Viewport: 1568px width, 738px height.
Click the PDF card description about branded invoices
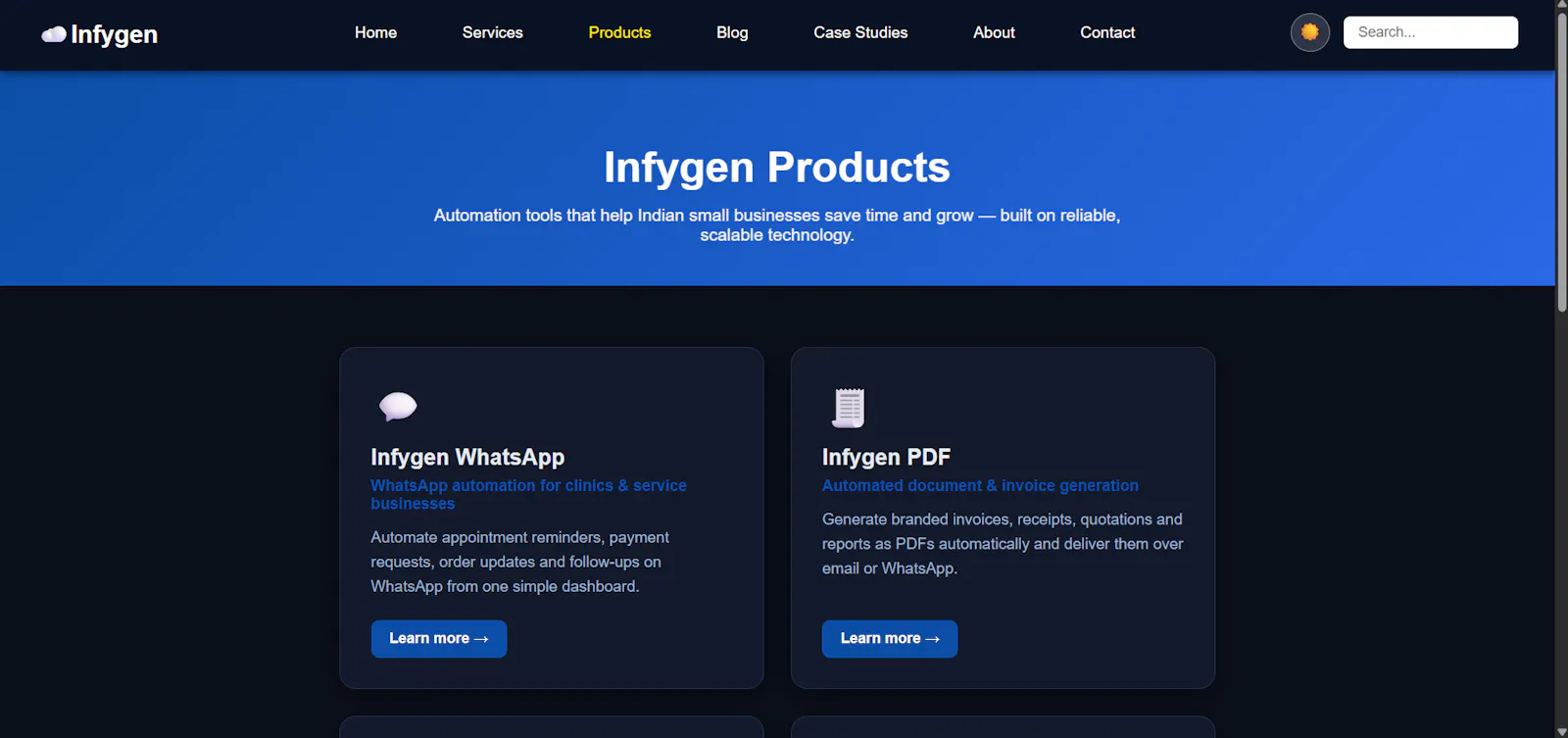point(1003,544)
